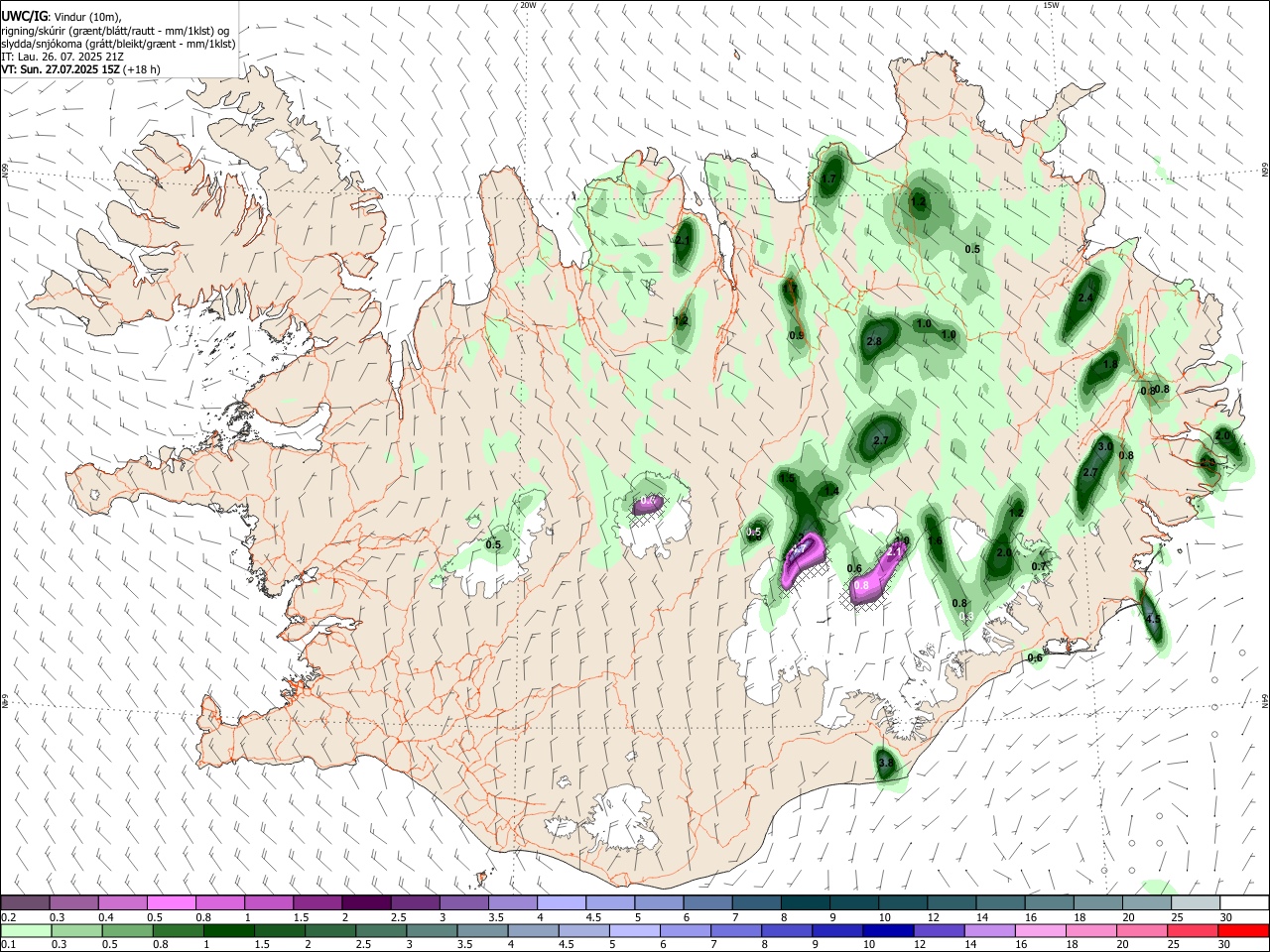Click the bright pink 0.5 snow scale swatch

coord(171,902)
